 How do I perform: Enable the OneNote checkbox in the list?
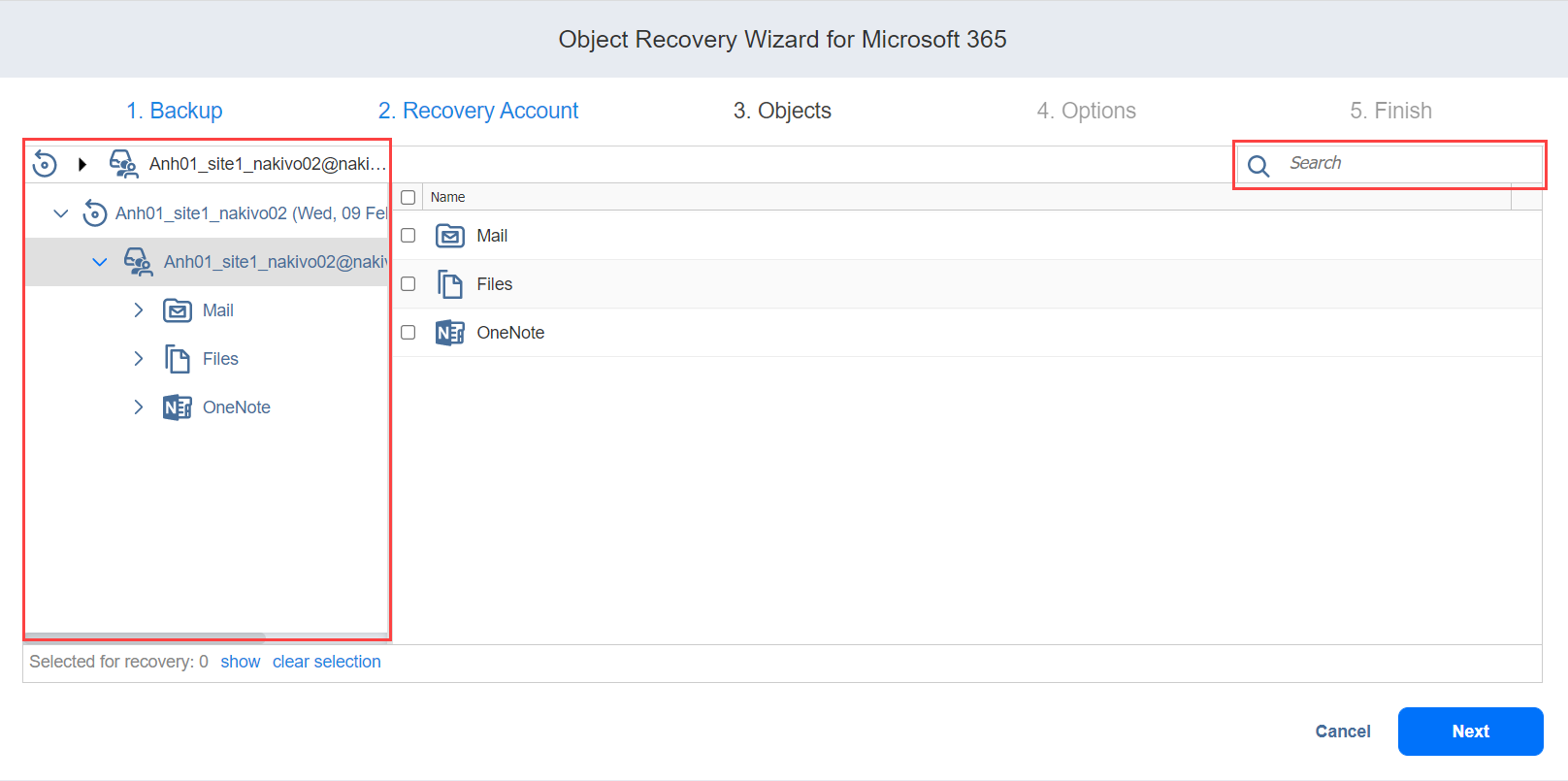point(408,333)
